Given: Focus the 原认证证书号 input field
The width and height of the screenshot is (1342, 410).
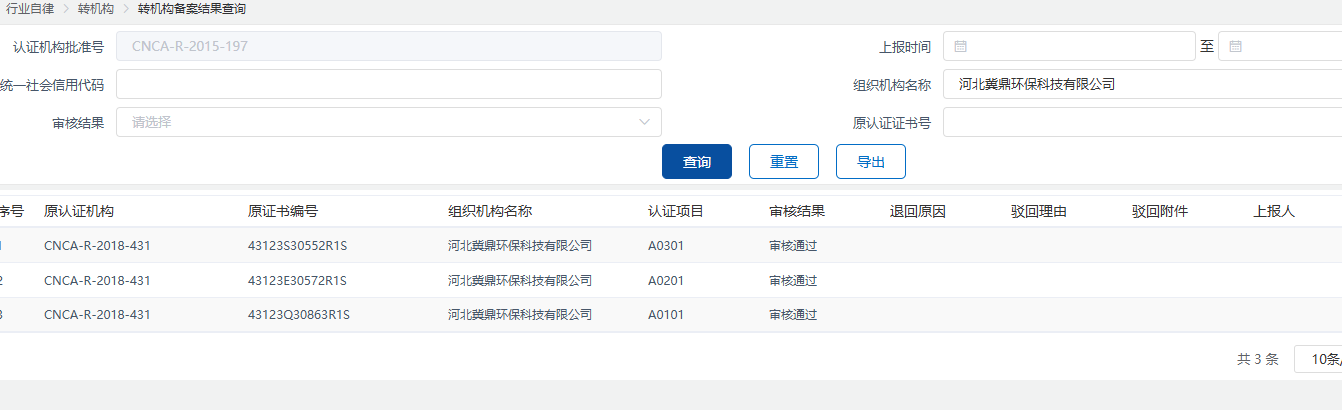Looking at the screenshot, I should [1140, 123].
